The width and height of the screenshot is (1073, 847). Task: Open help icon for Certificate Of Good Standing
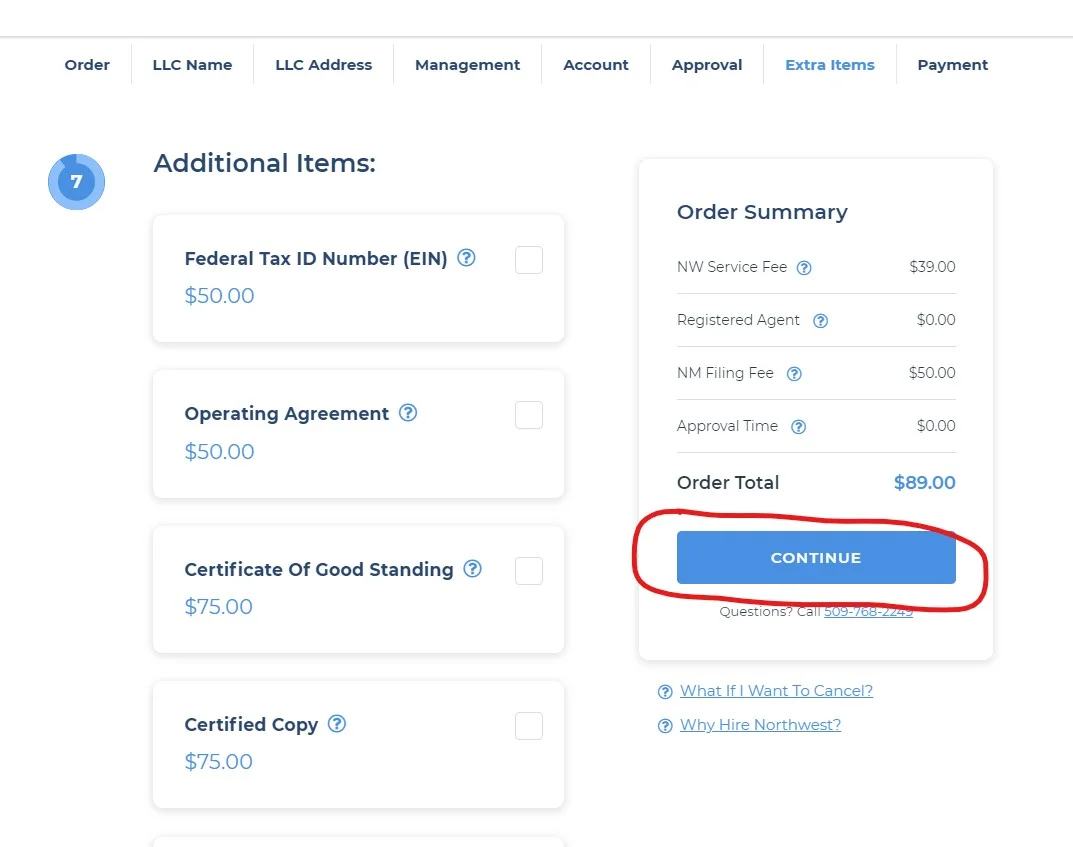coord(473,569)
